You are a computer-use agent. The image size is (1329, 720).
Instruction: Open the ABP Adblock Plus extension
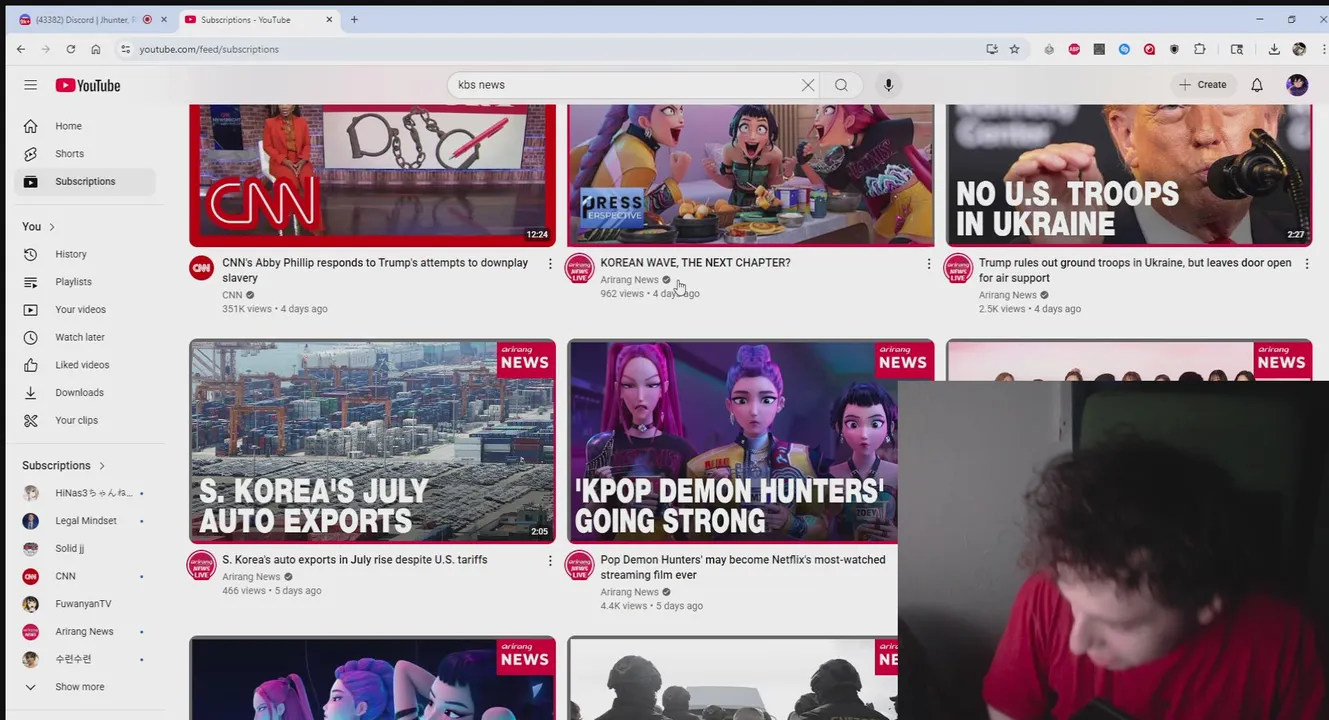point(1074,49)
